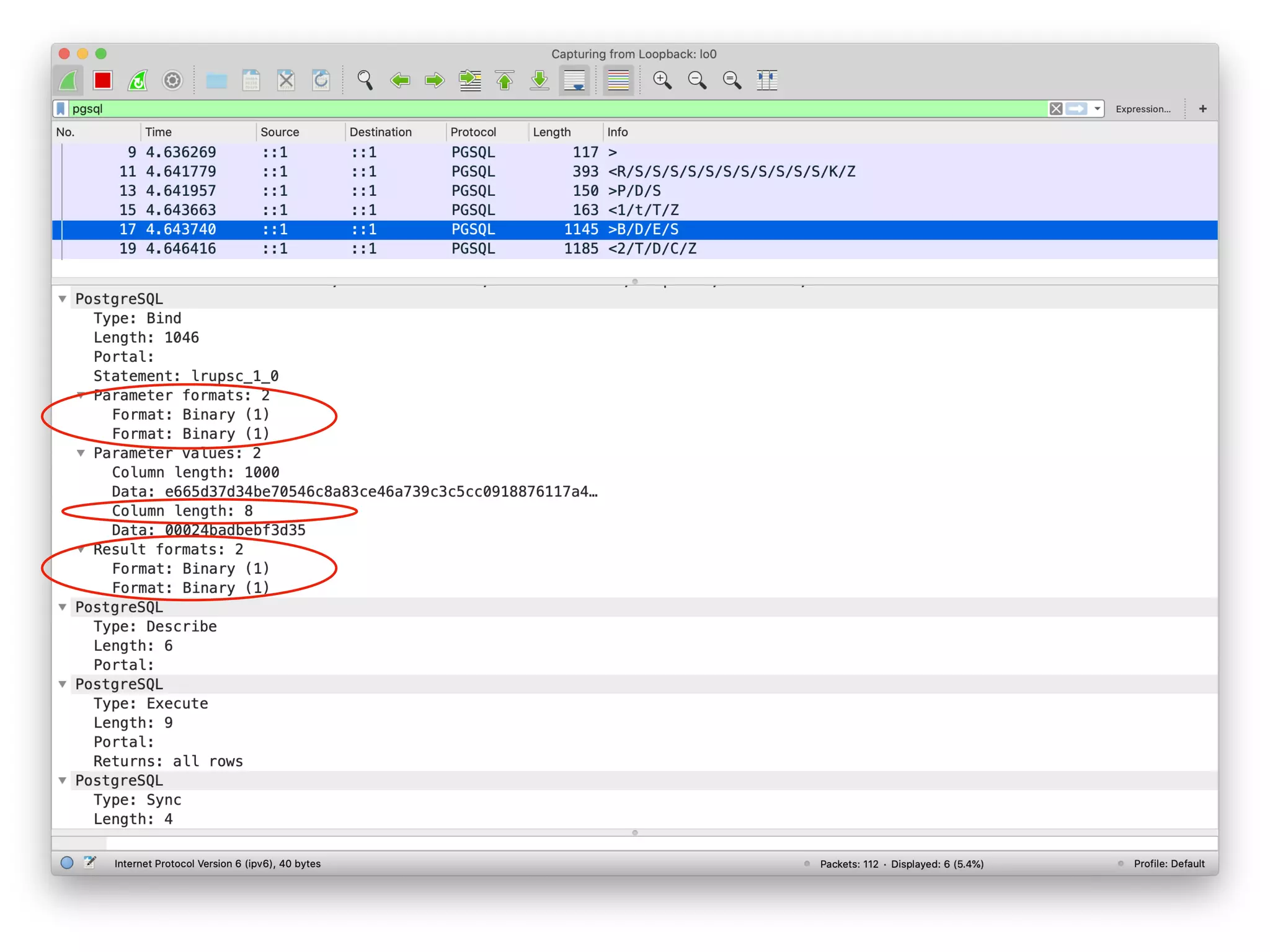Start capture with the shark fin icon
Viewport: 1270px width, 952px height.
[x=68, y=80]
